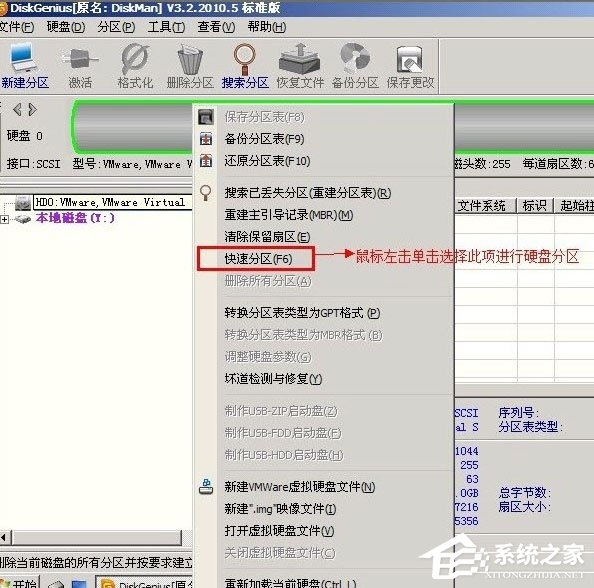Open the 工具(T) menu

pos(166,27)
